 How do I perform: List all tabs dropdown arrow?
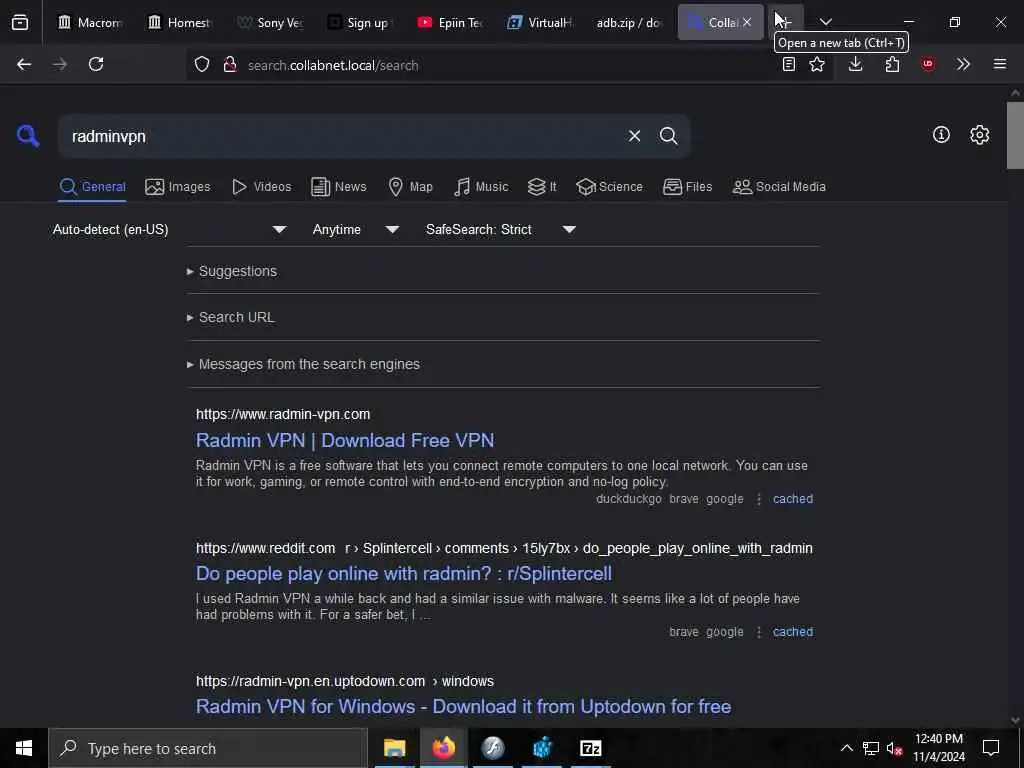click(x=825, y=22)
